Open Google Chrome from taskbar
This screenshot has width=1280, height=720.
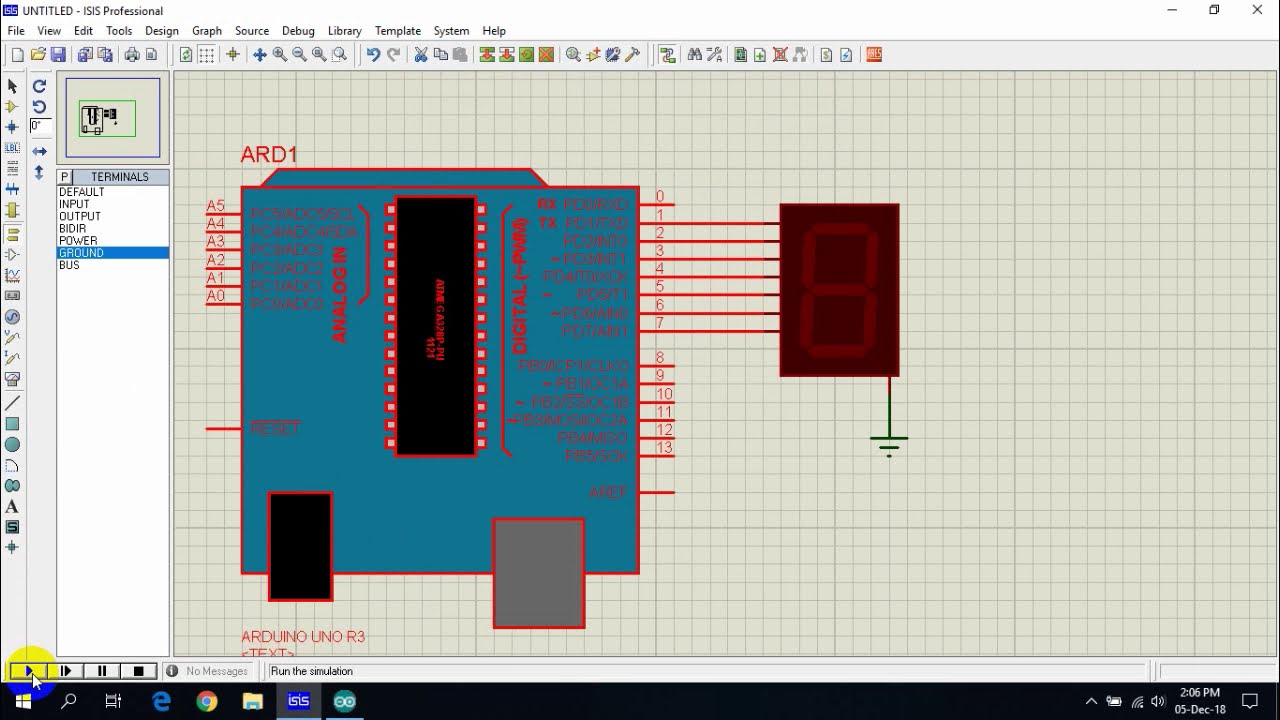[x=207, y=702]
